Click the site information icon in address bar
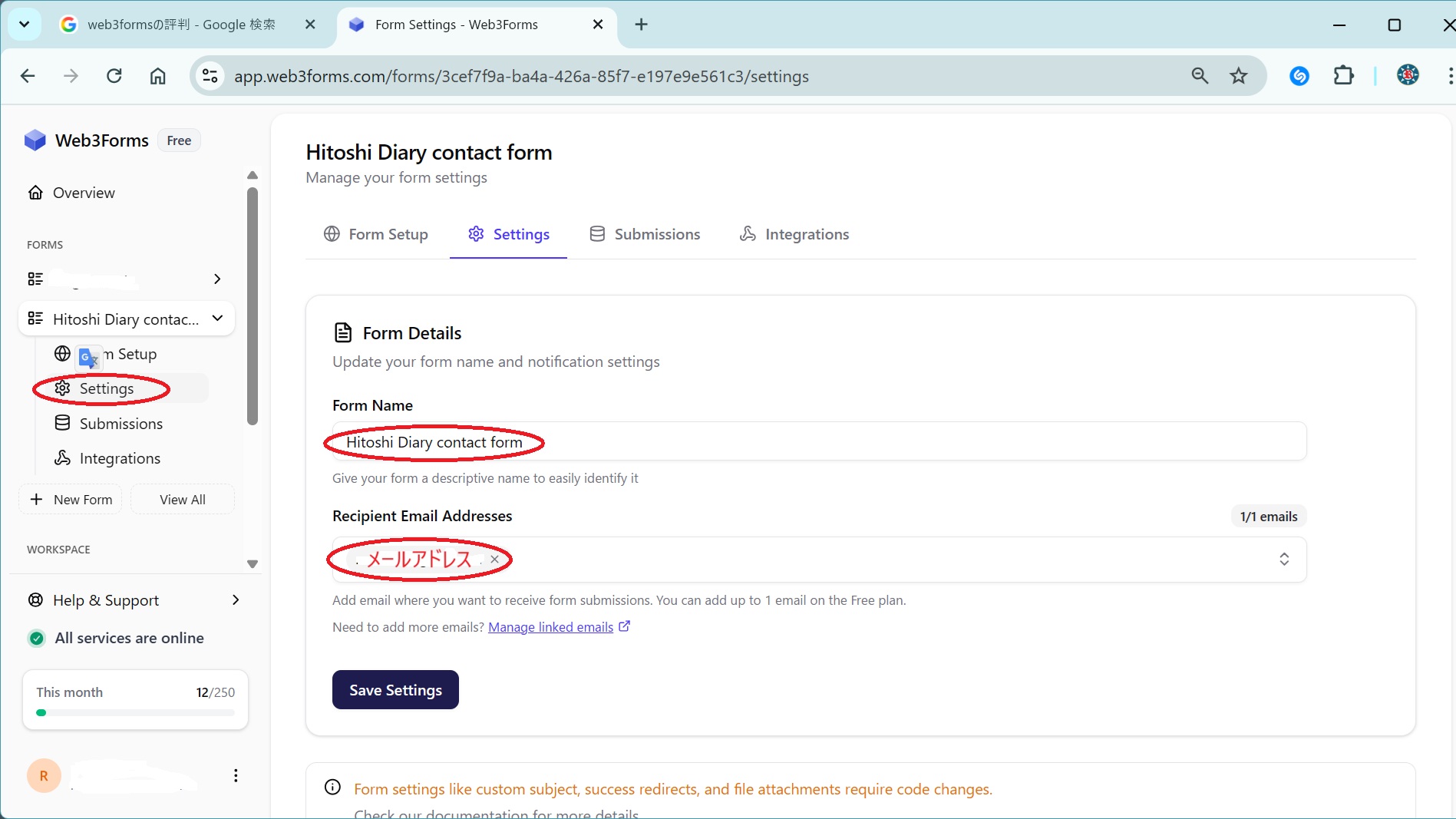Image resolution: width=1456 pixels, height=819 pixels. click(210, 76)
